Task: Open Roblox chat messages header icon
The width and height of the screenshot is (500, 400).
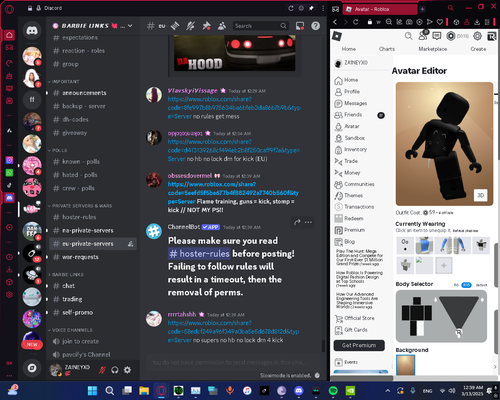Action: tap(437, 36)
